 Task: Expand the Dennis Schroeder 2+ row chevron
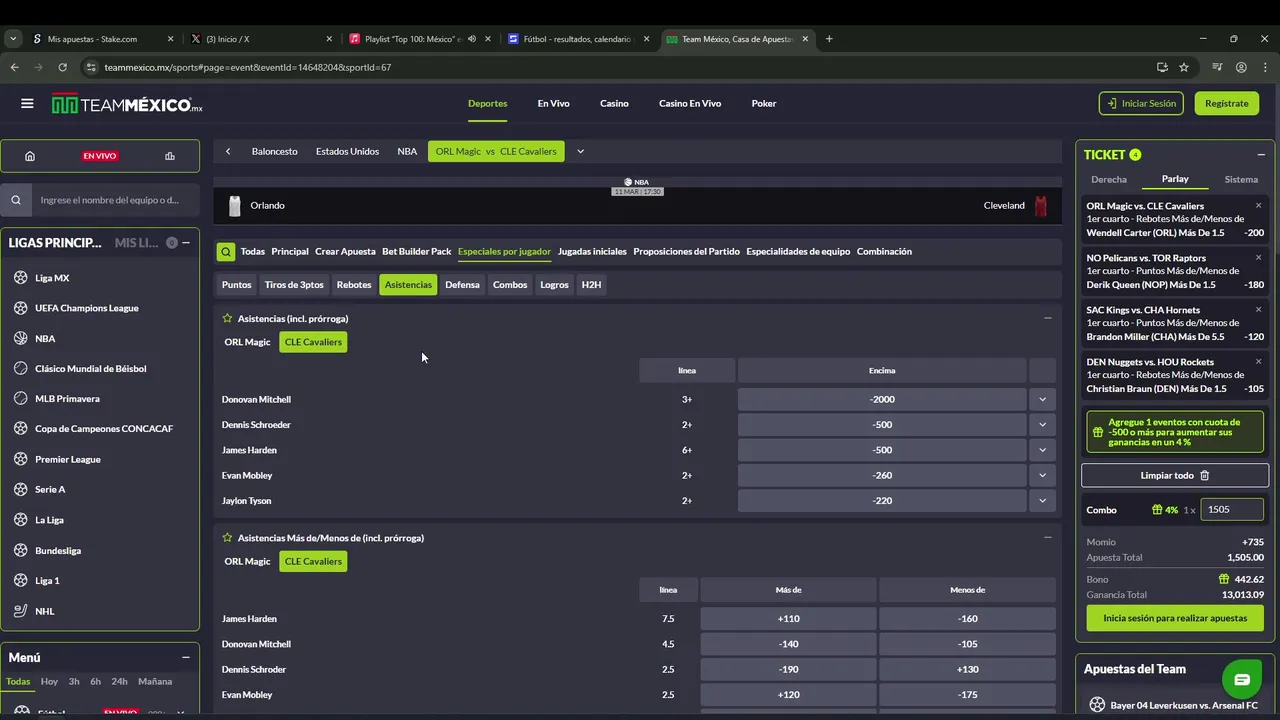(1042, 424)
